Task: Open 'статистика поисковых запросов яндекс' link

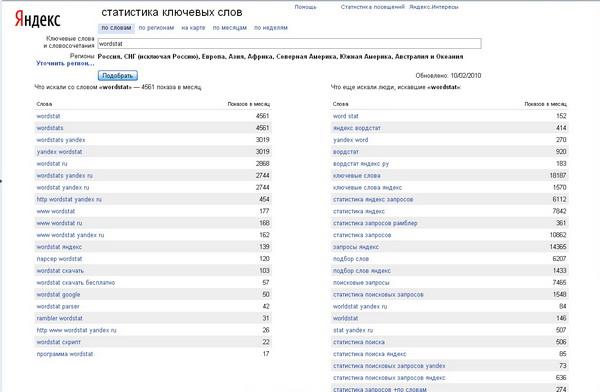Action: click(x=389, y=377)
